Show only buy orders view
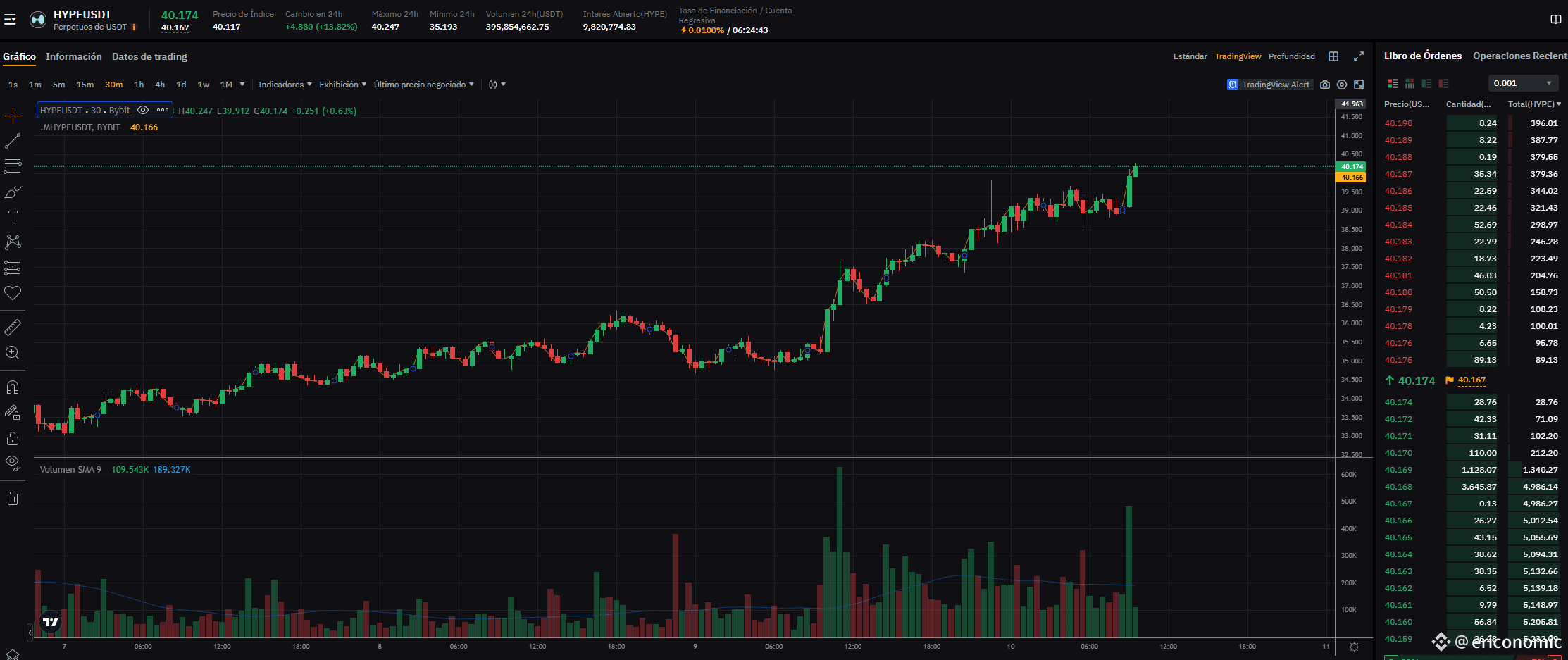Viewport: 1568px width, 660px height. click(x=1426, y=83)
